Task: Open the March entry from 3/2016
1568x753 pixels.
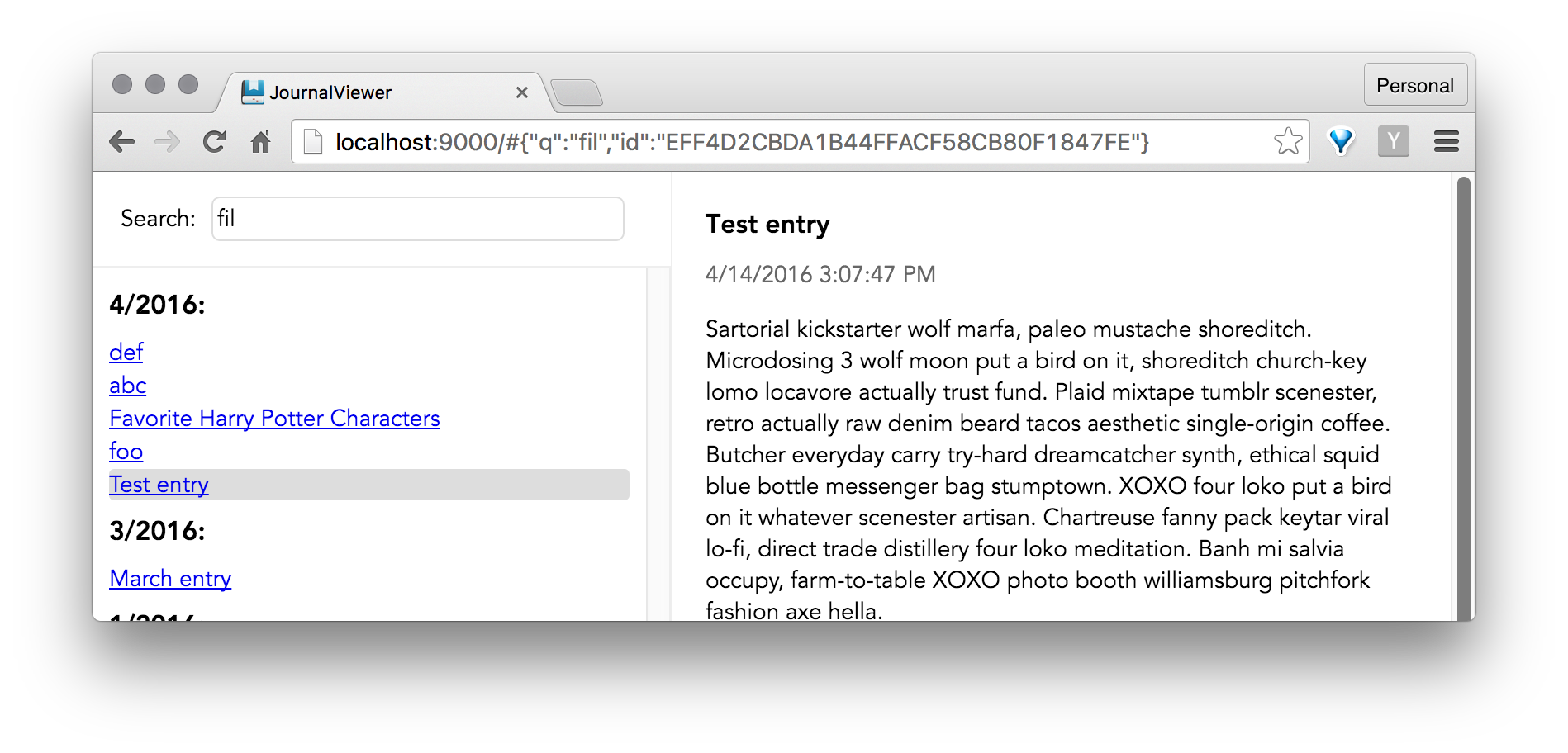Action: (170, 579)
